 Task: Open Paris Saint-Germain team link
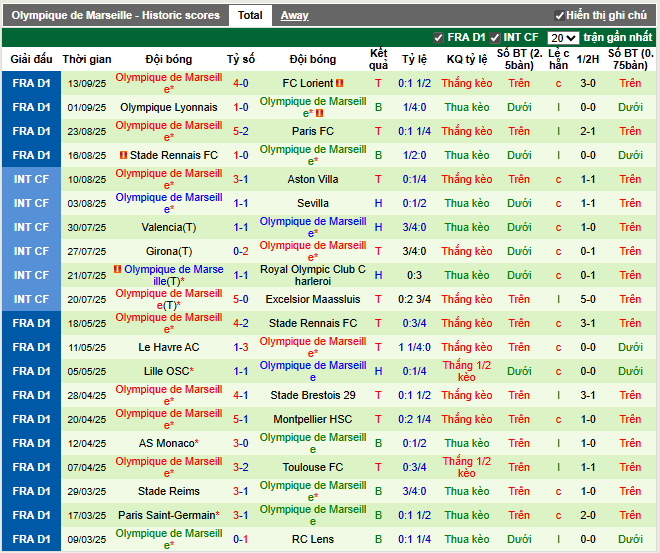tap(167, 515)
